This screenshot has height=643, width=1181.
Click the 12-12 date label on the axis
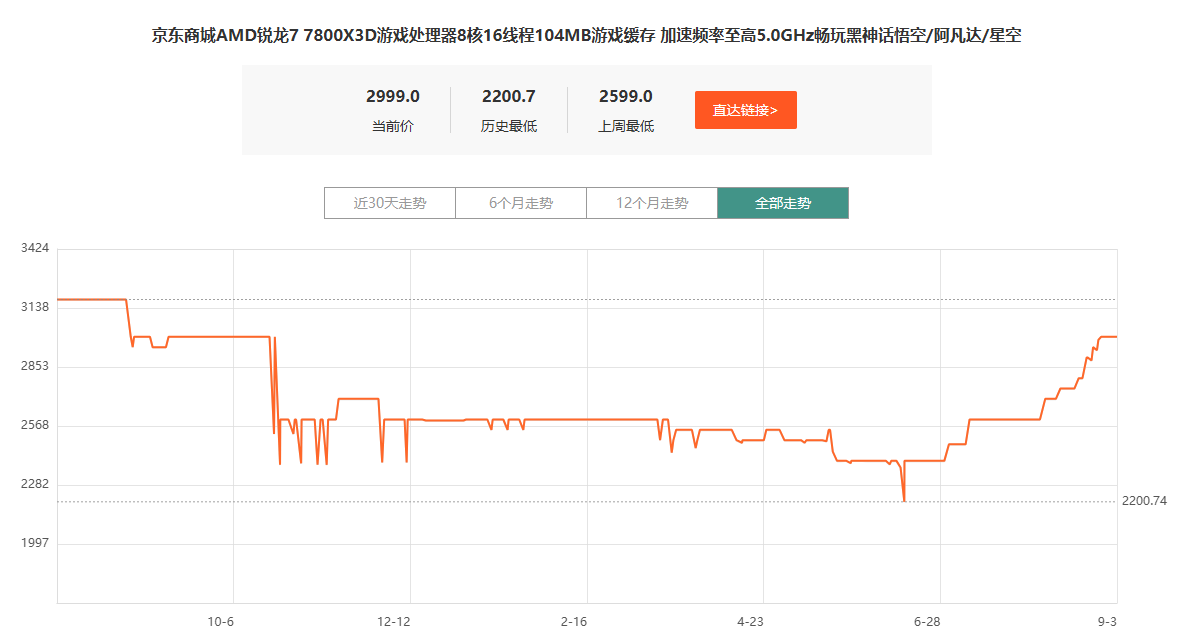396,621
